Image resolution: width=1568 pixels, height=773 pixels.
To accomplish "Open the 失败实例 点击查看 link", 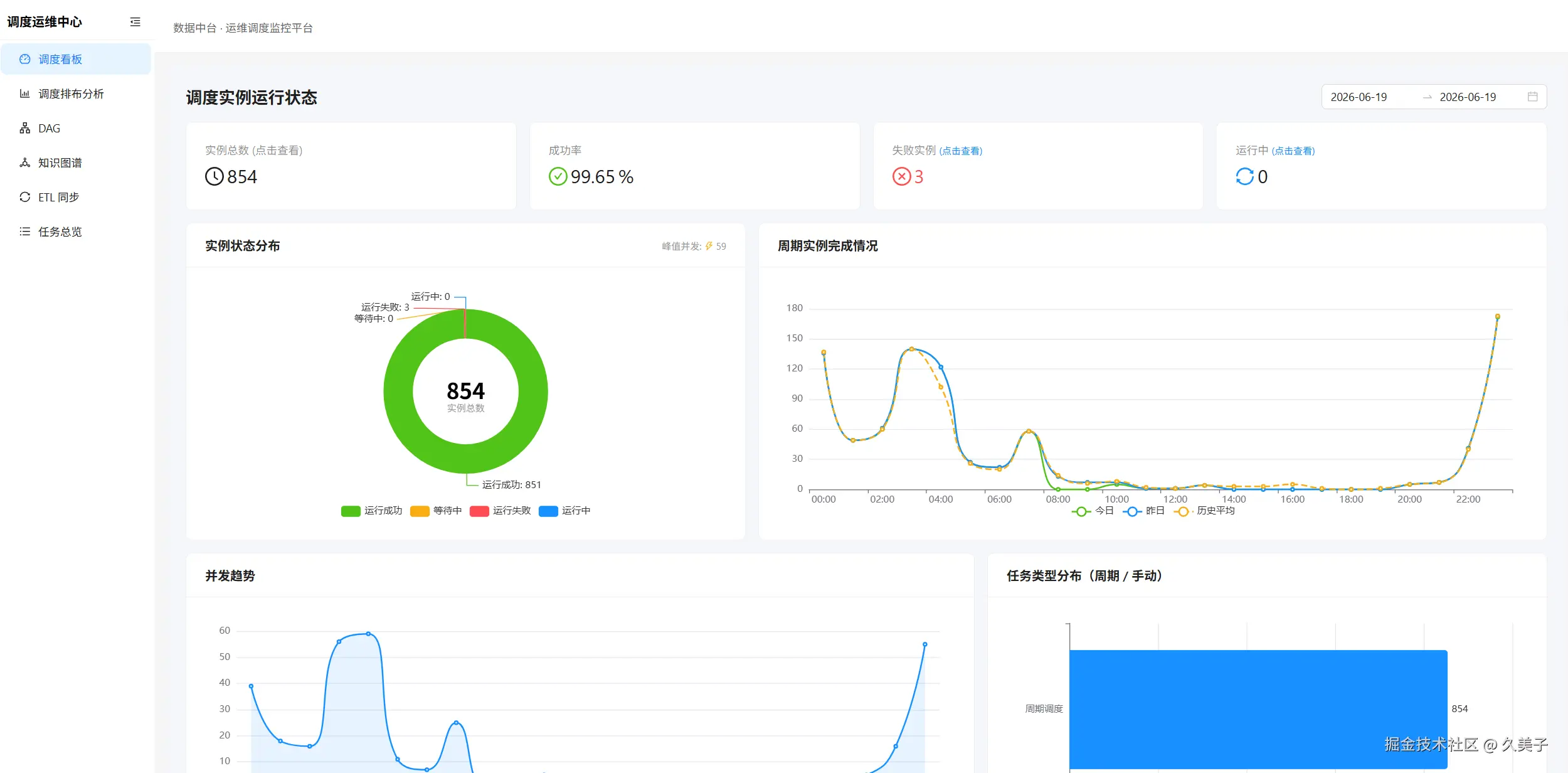I will pyautogui.click(x=961, y=151).
